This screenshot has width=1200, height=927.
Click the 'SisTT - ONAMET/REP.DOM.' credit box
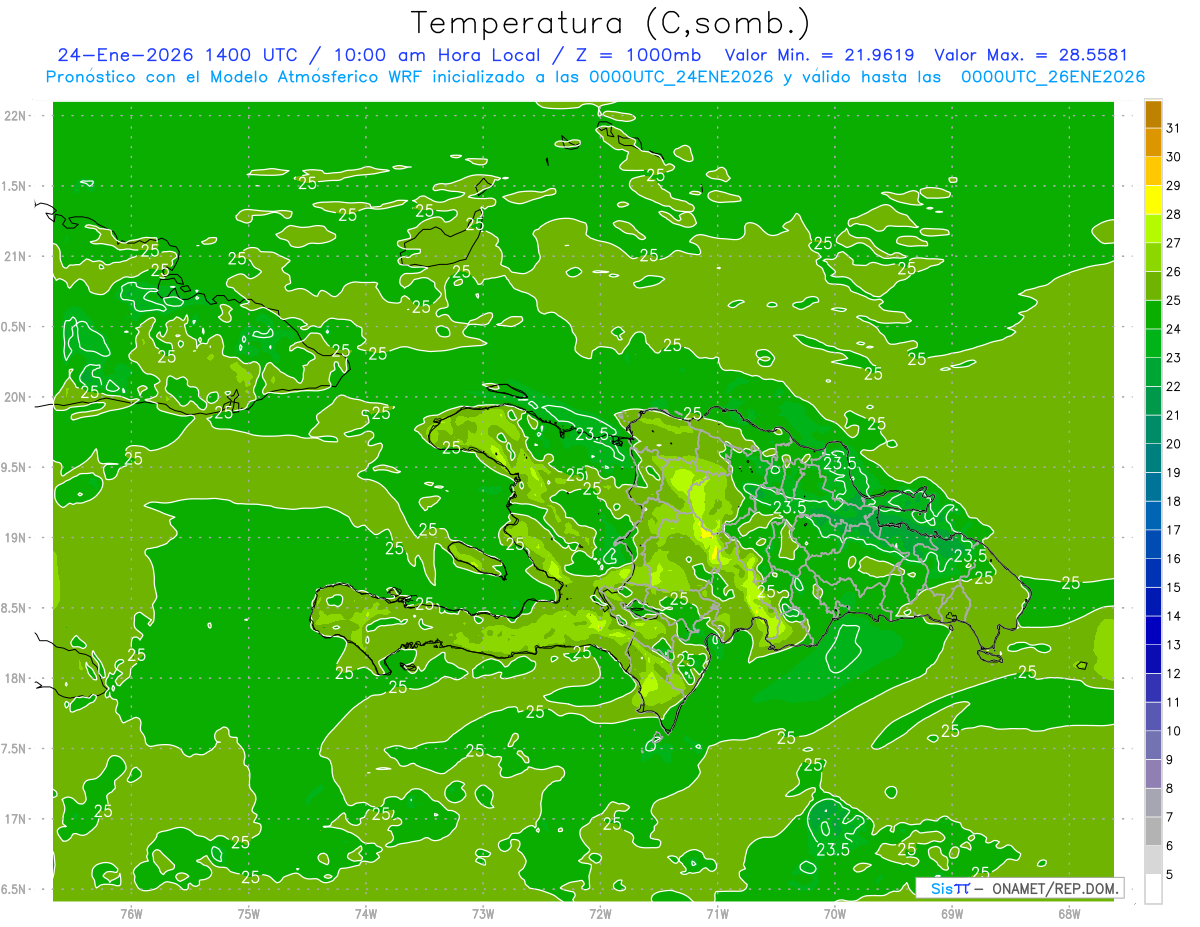click(1019, 888)
